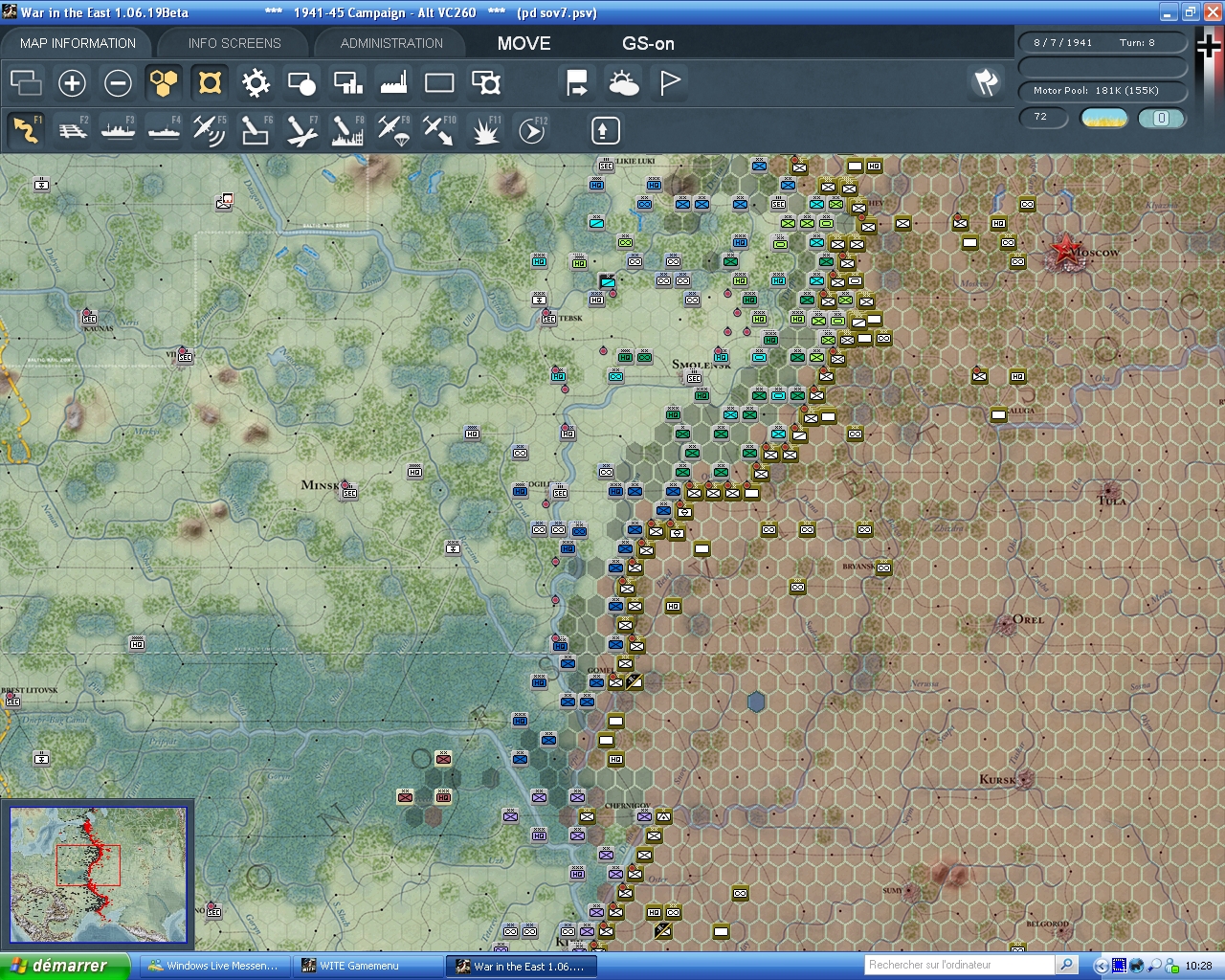
Task: Click the blue hexagon marker on the map
Action: 756,702
